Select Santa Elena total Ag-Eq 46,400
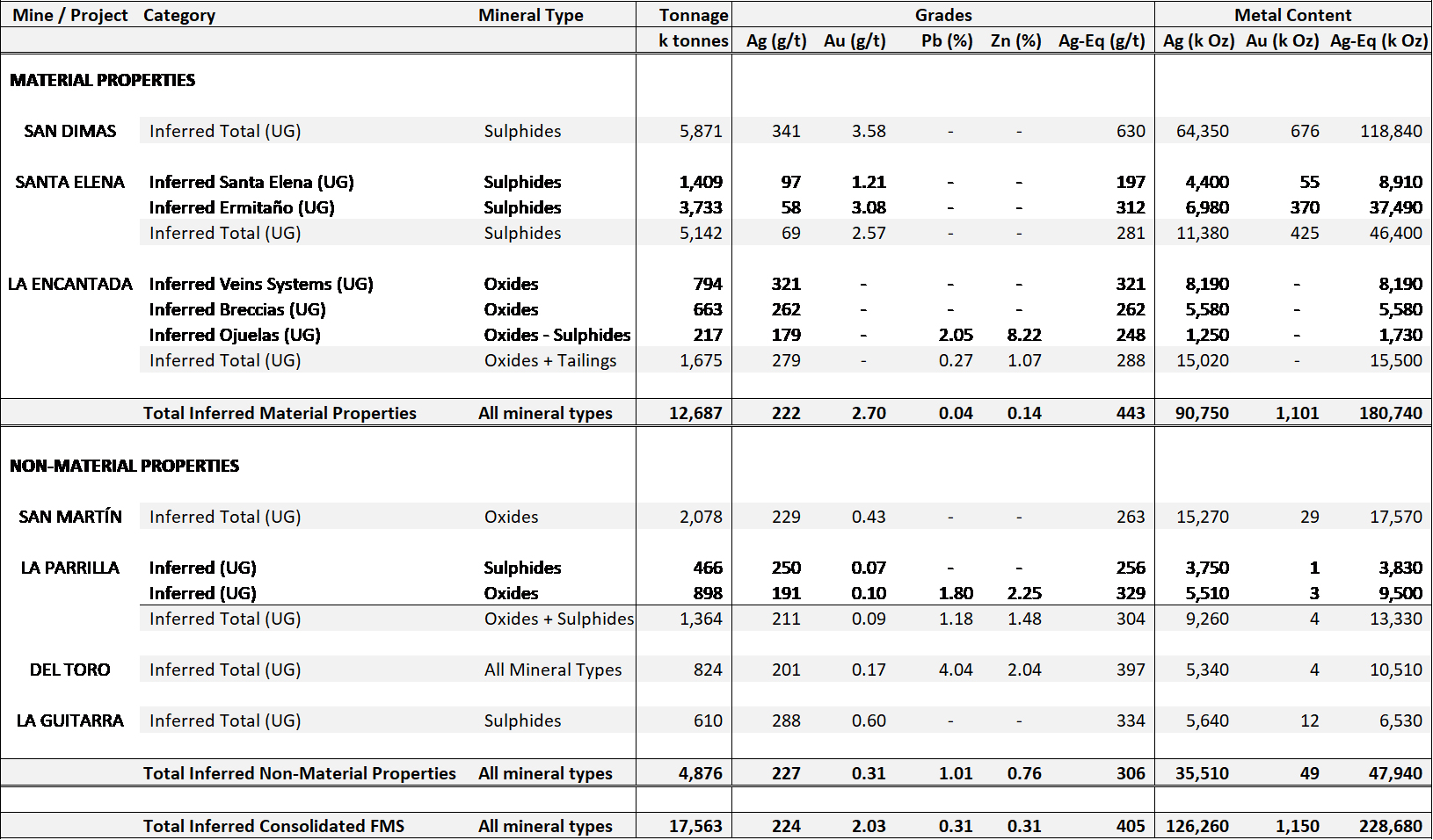The height and width of the screenshot is (840, 1433). (1396, 233)
